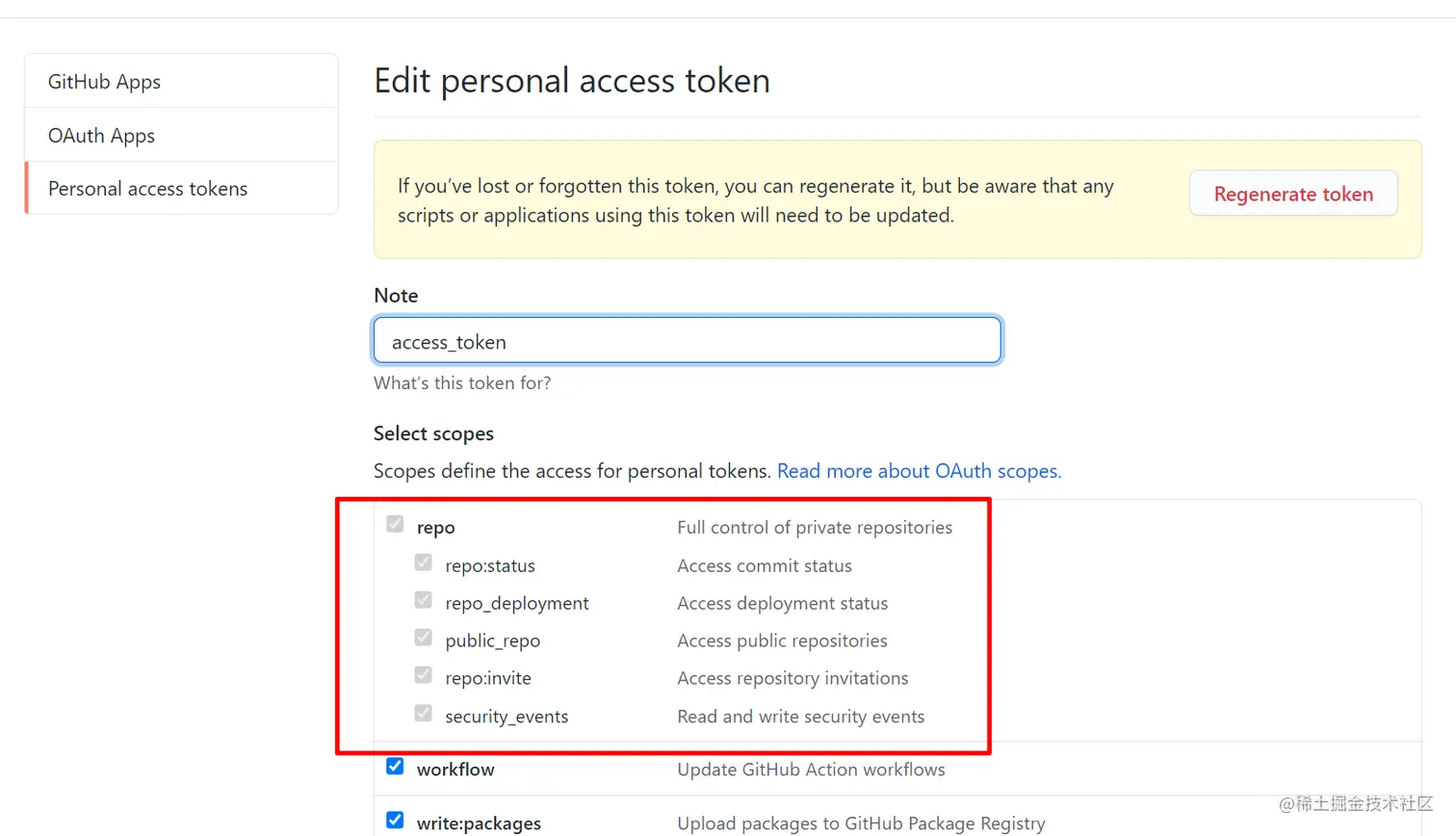Toggle the security_events checkbox
Screen dimensions: 1456x836
pos(424,714)
